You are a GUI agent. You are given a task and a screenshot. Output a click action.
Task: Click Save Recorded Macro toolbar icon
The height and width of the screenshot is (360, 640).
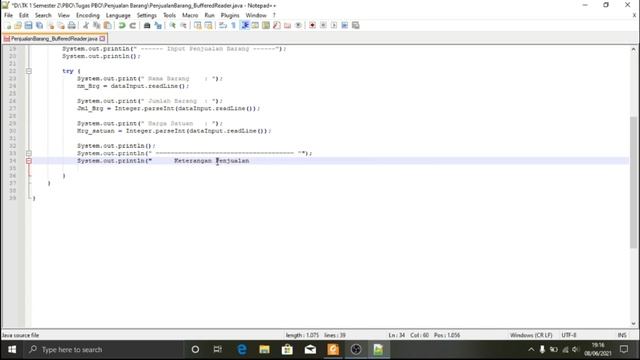[x=356, y=25]
